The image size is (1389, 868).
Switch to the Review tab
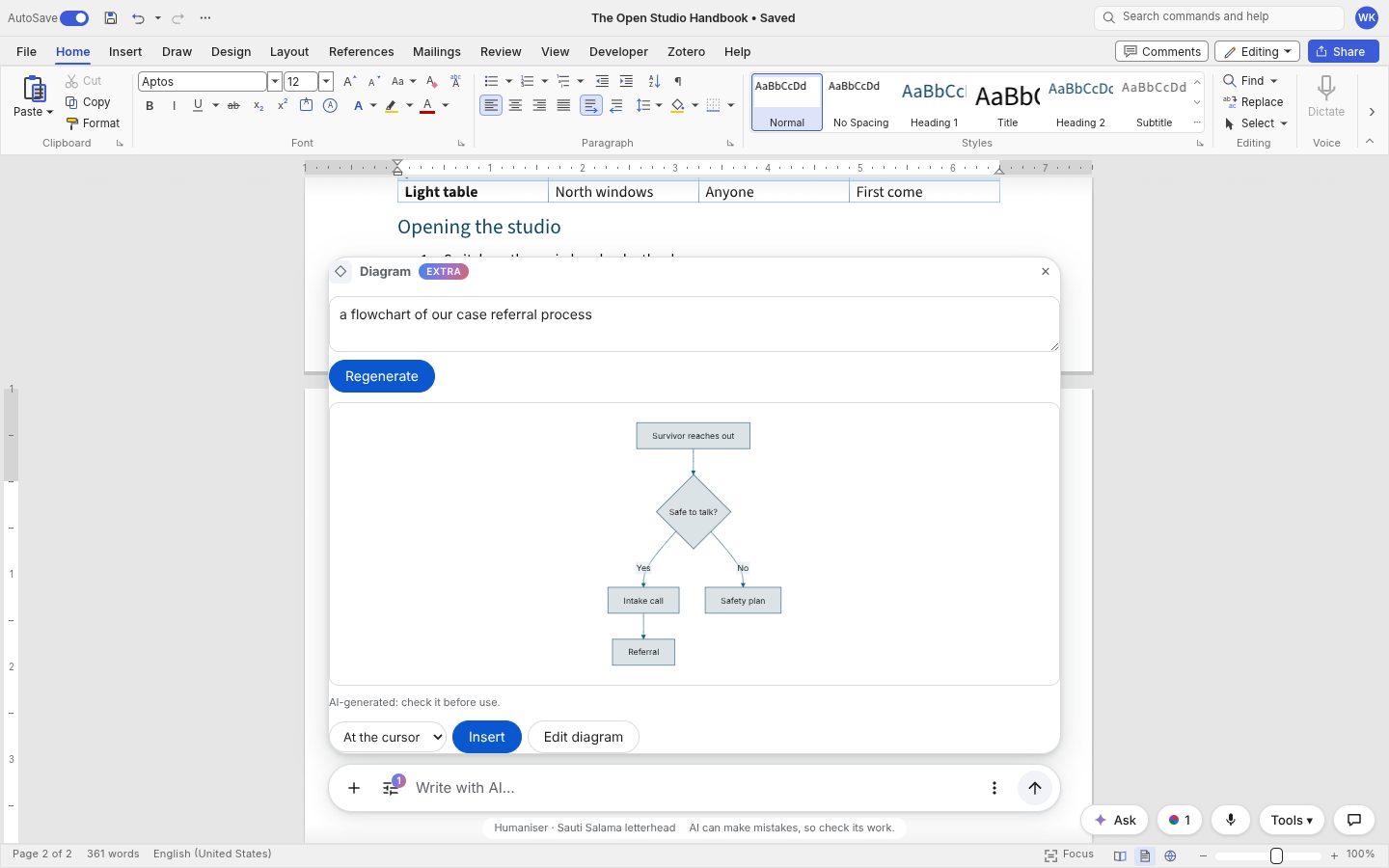click(501, 51)
